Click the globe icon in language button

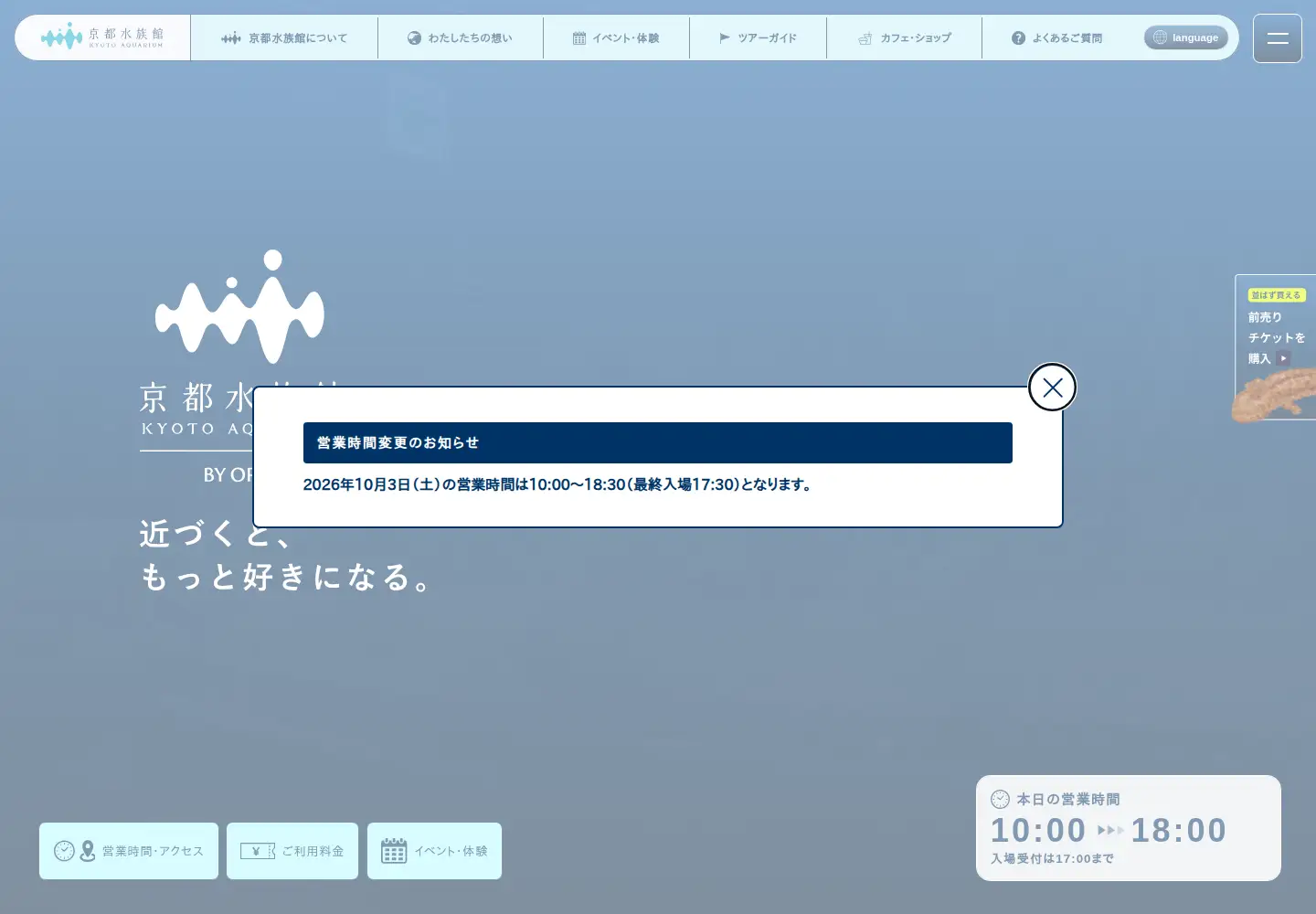(1161, 37)
